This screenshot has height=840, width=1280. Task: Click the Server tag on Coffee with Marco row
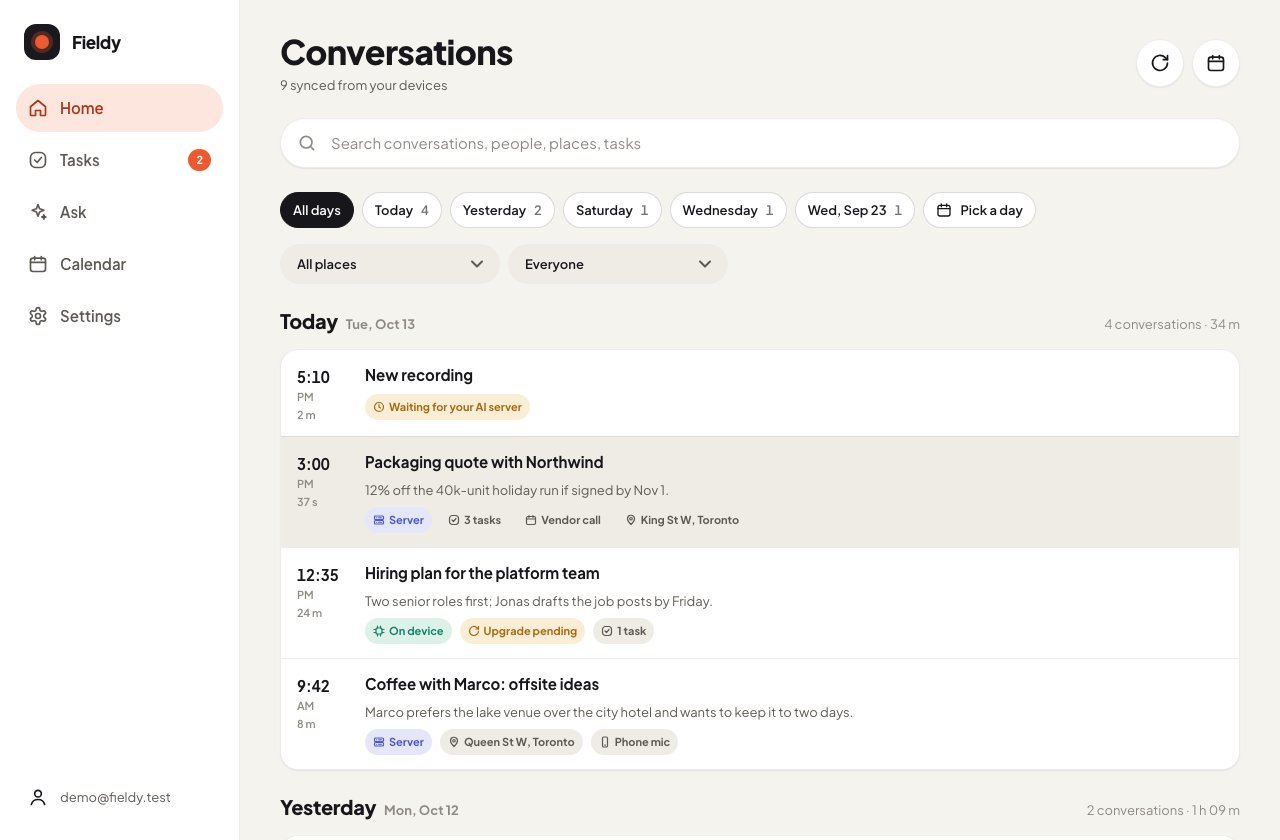pos(398,742)
